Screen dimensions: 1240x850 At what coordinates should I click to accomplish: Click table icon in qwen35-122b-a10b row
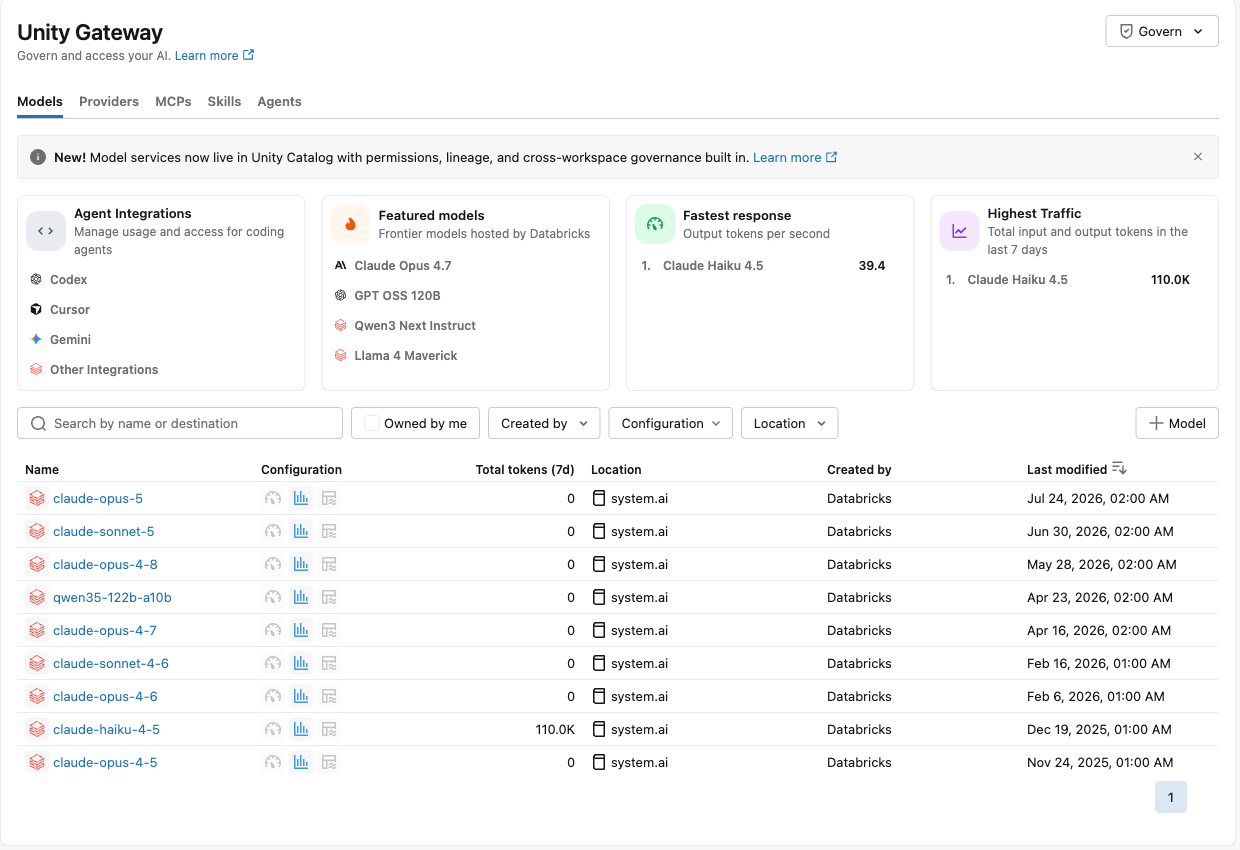tap(329, 597)
